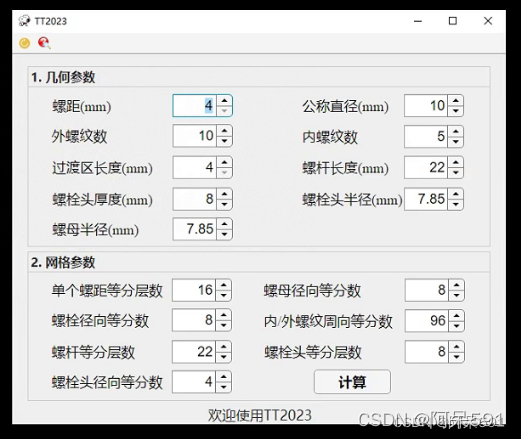Increase 螺母半径(mm) with up arrow
Viewport: 521px width, 439px height.
(x=224, y=224)
